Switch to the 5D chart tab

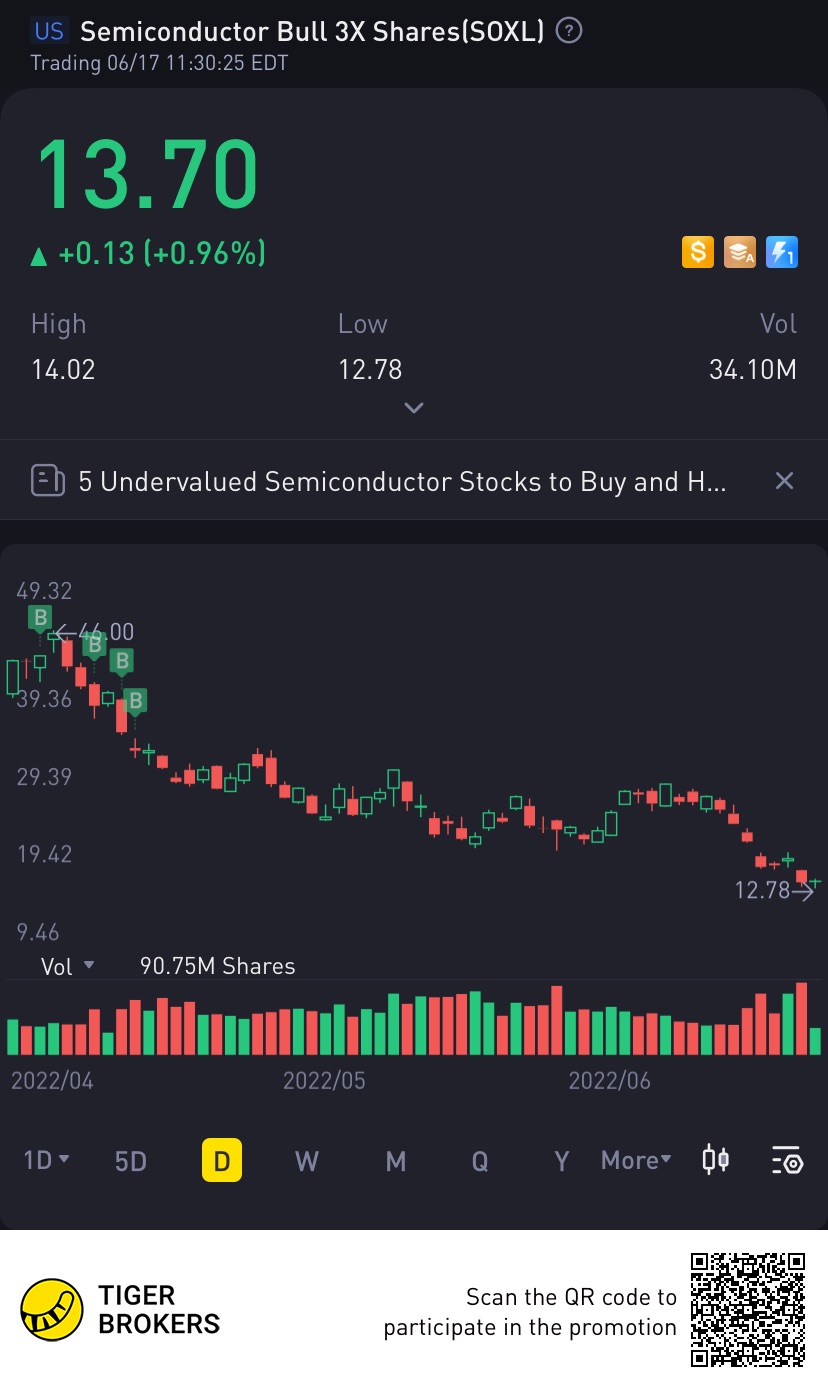tap(131, 1160)
